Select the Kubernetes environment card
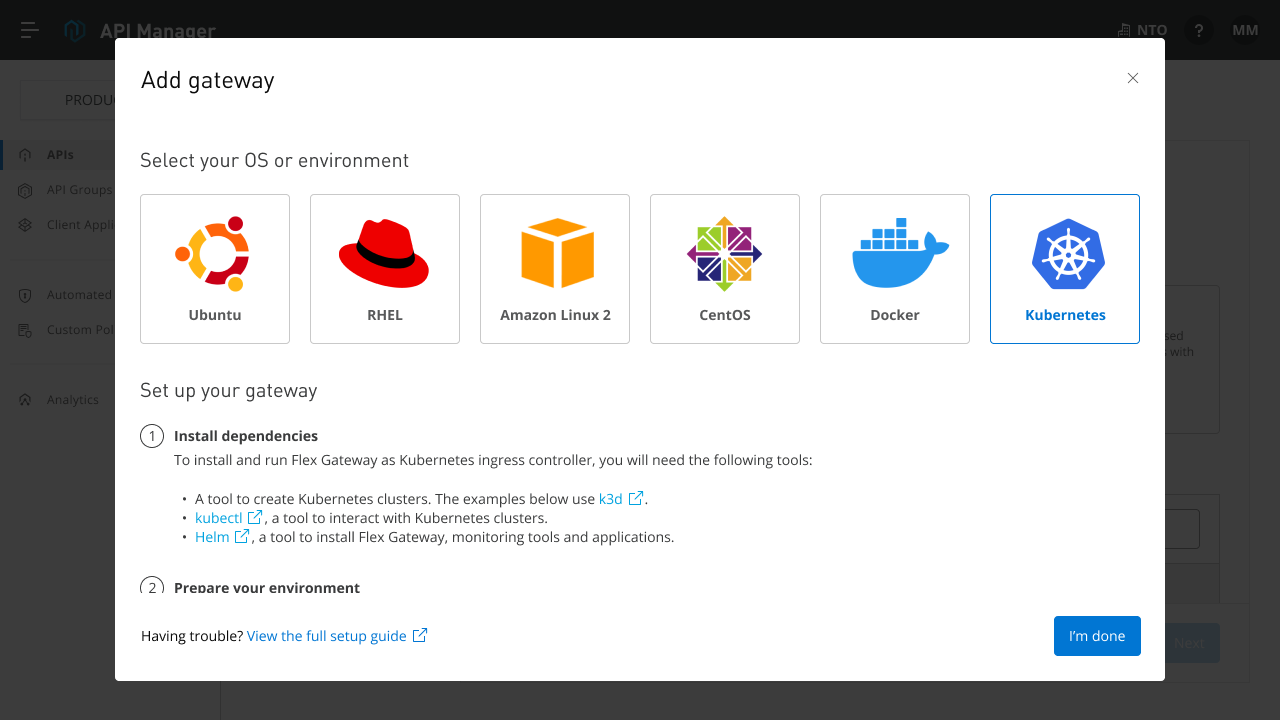1280x720 pixels. point(1065,269)
